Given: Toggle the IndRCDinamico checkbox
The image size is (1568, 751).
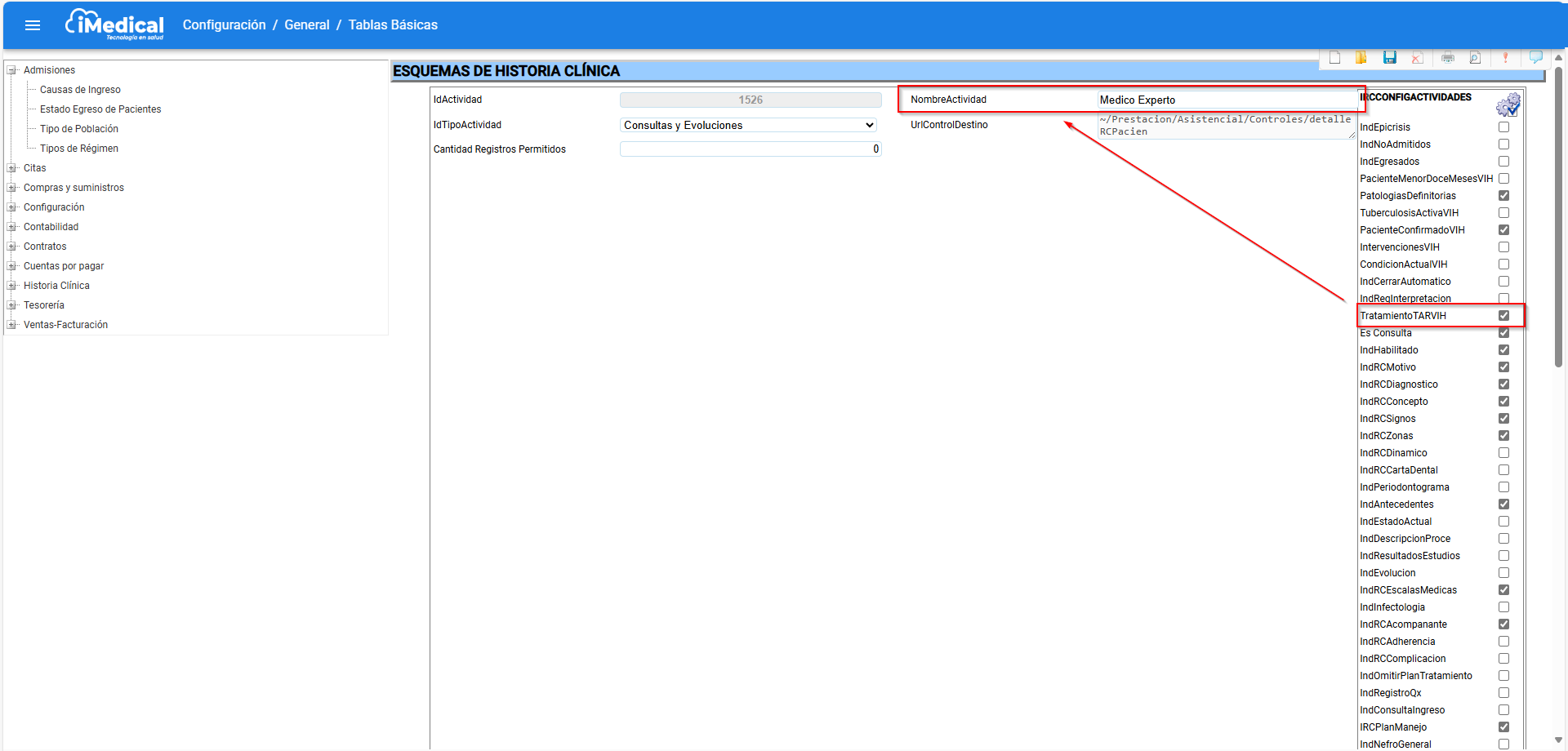Looking at the screenshot, I should [x=1503, y=453].
